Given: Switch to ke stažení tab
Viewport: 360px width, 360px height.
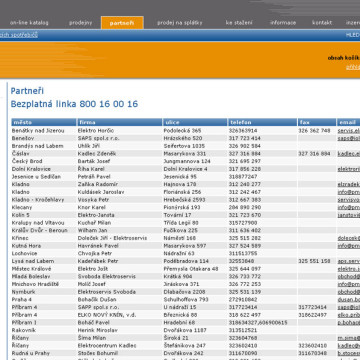Looking at the screenshot, I should [x=239, y=23].
